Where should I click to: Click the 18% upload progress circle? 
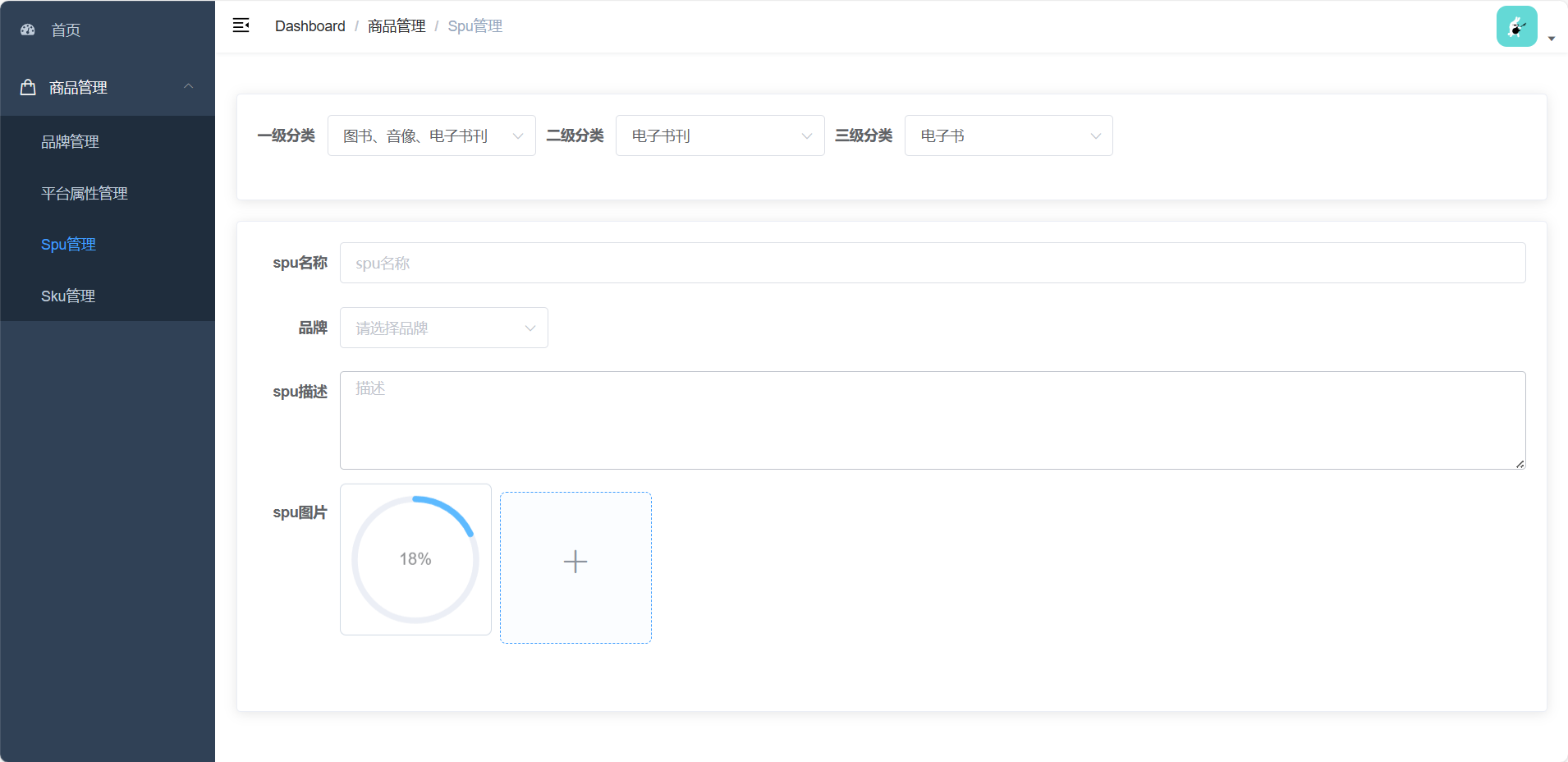(x=415, y=559)
